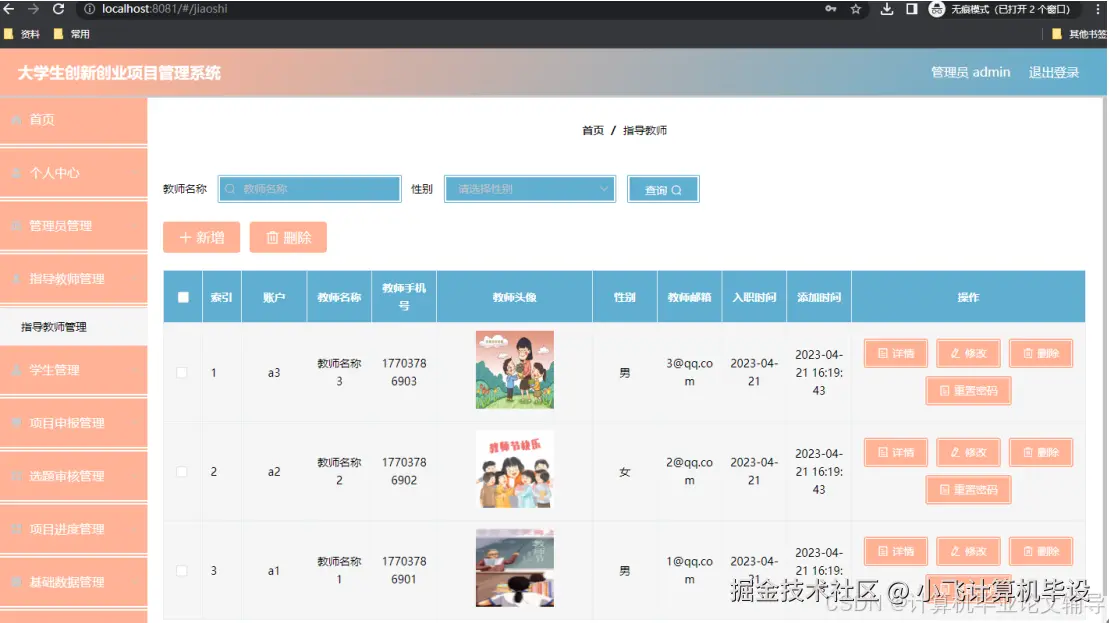
Task: Check the row checkbox for account a3
Action: (x=182, y=373)
